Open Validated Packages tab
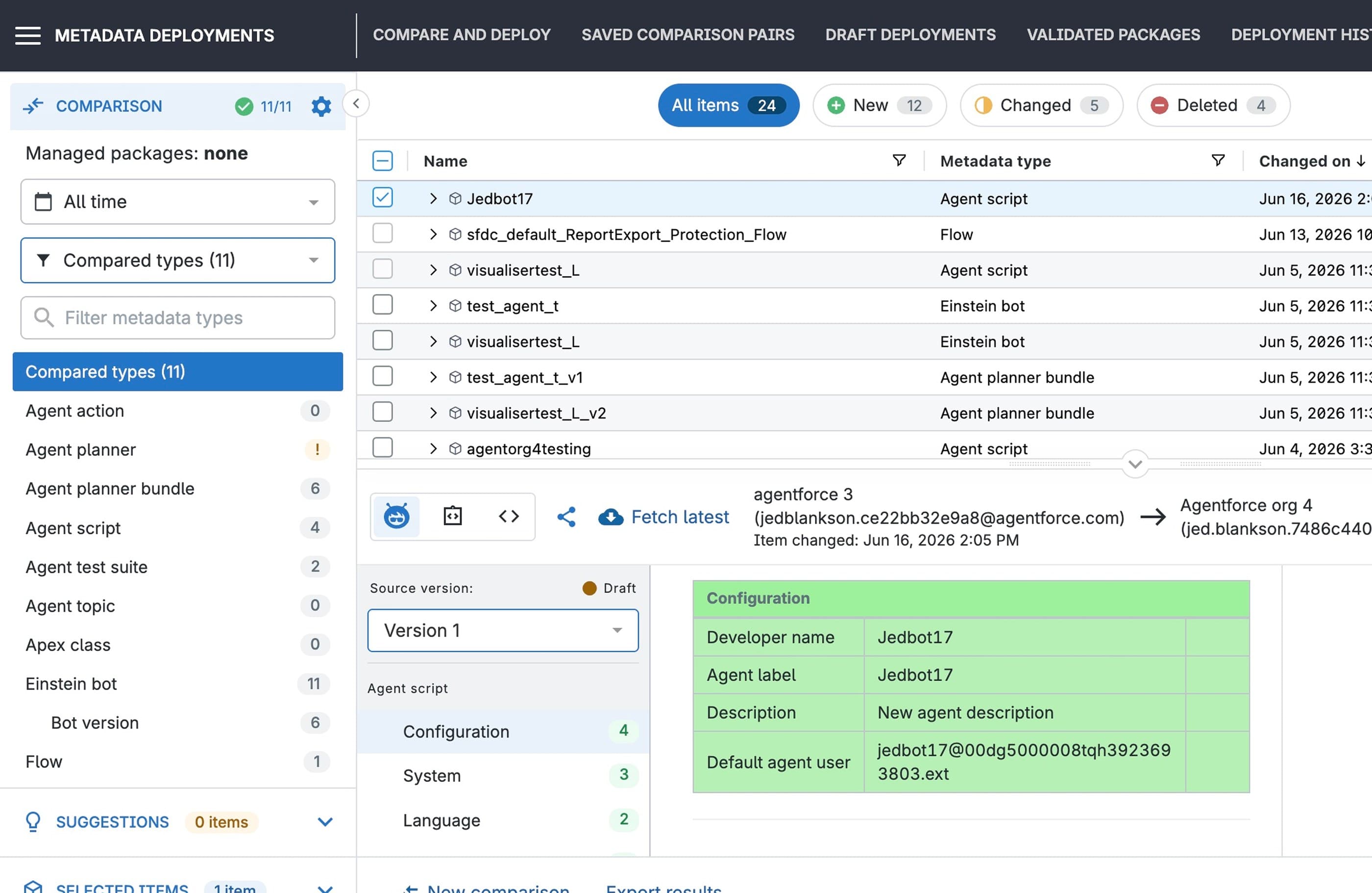Viewport: 1372px width, 893px height. point(1113,35)
